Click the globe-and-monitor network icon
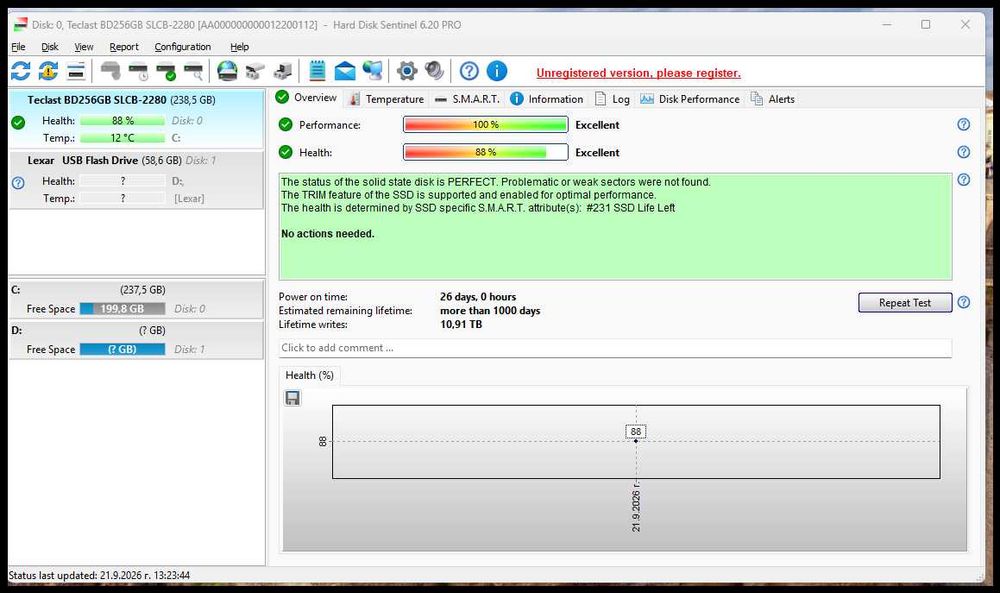 [372, 71]
